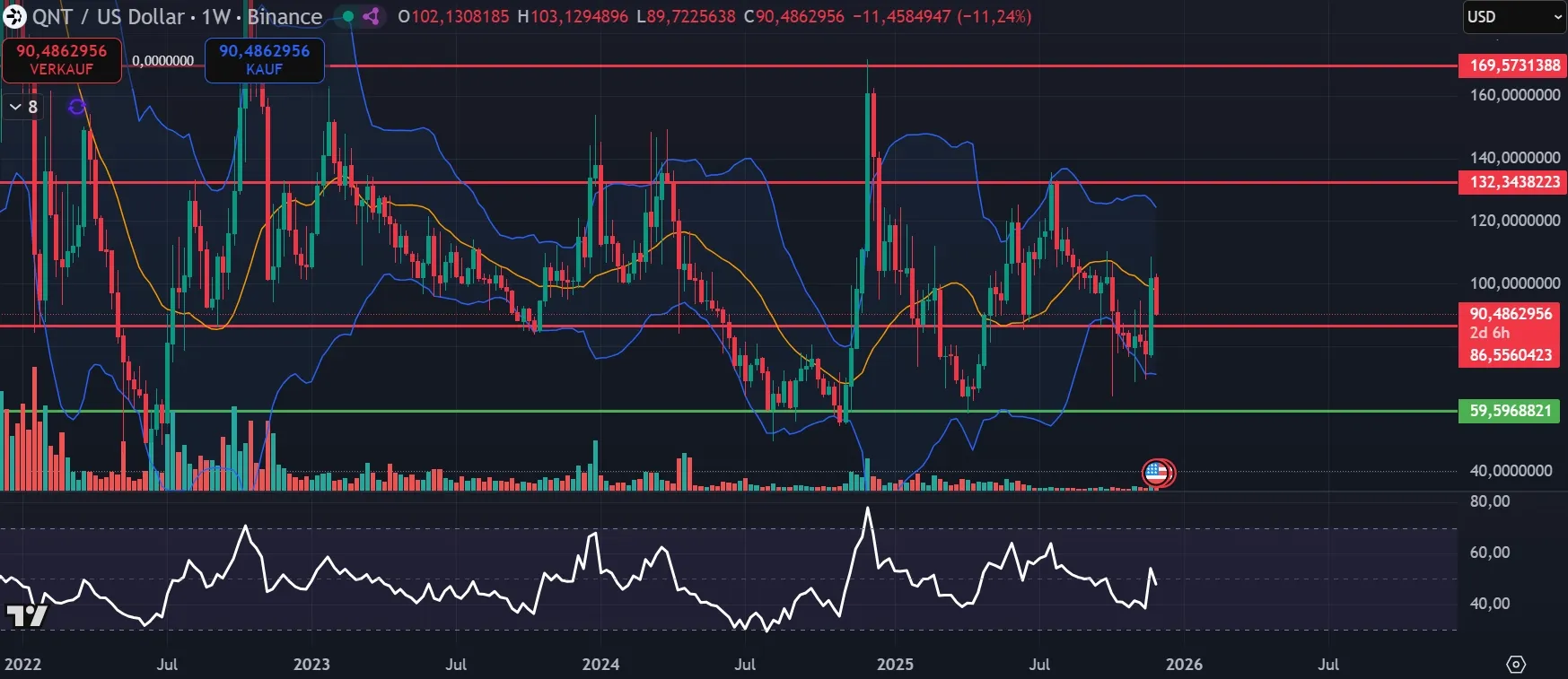Click the 2026 label on time axis
The height and width of the screenshot is (679, 1568).
click(1184, 665)
